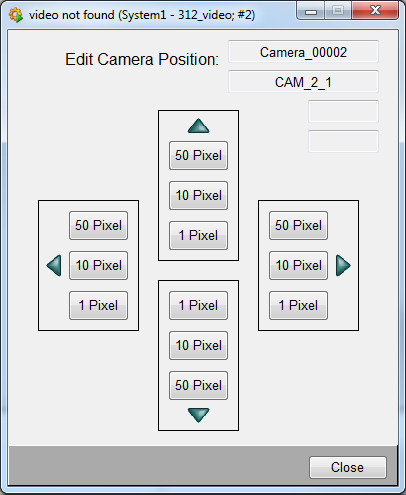Click the Close button at bottom

[x=348, y=467]
